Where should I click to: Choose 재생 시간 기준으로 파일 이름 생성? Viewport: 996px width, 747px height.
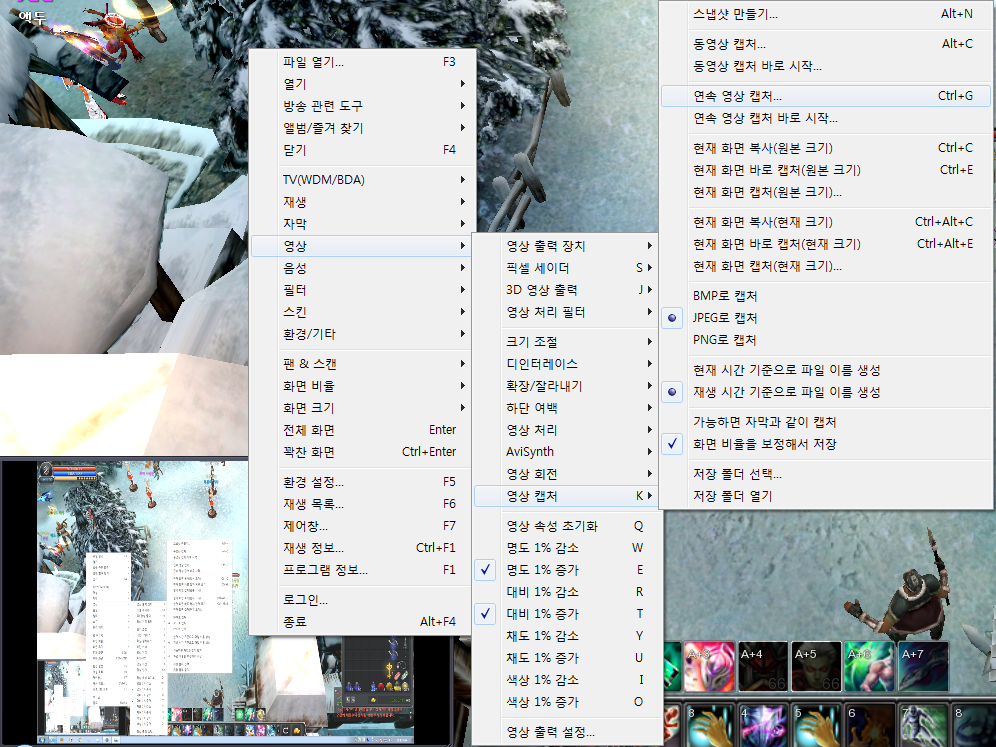[x=826, y=392]
